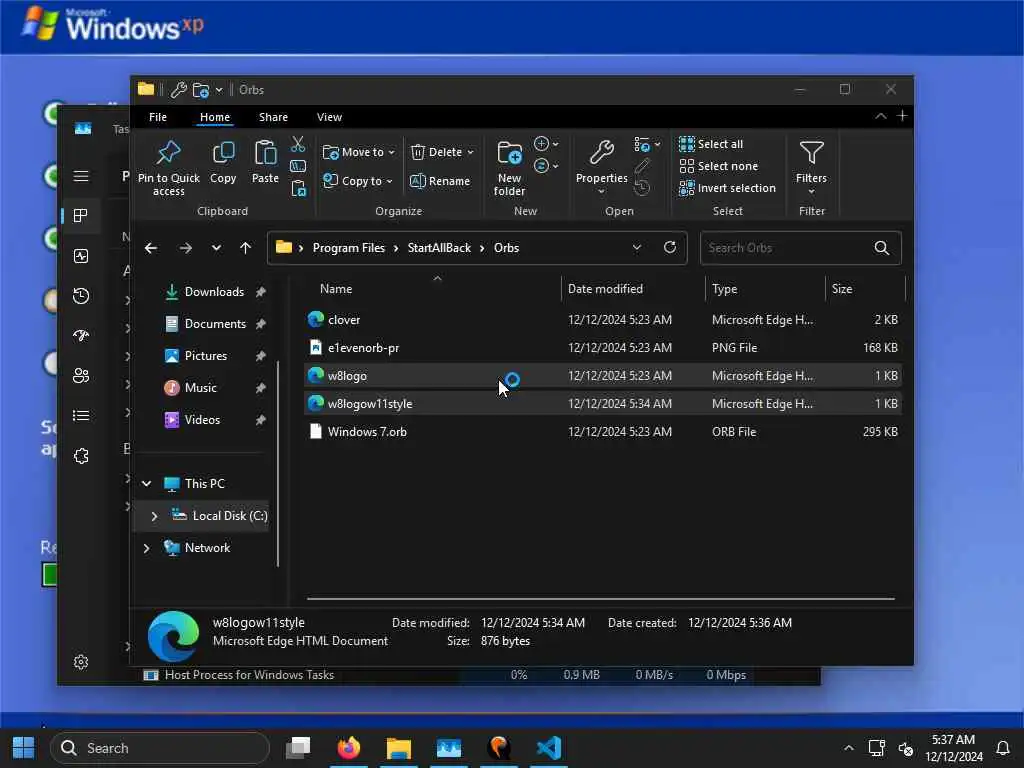The image size is (1024, 768).
Task: Create a New folder
Action: [x=509, y=167]
